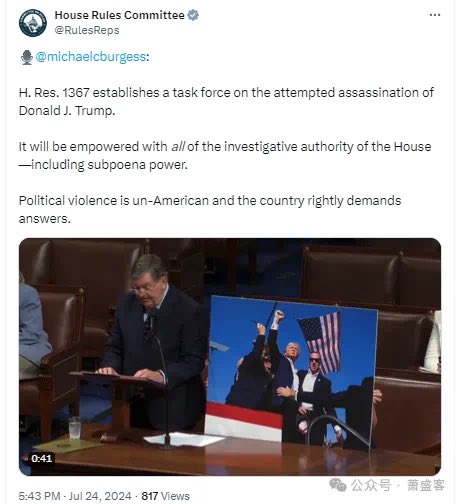Viewport: 460px width, 504px height.
Task: Click the 'including subpoena power' line
Action: (103, 165)
